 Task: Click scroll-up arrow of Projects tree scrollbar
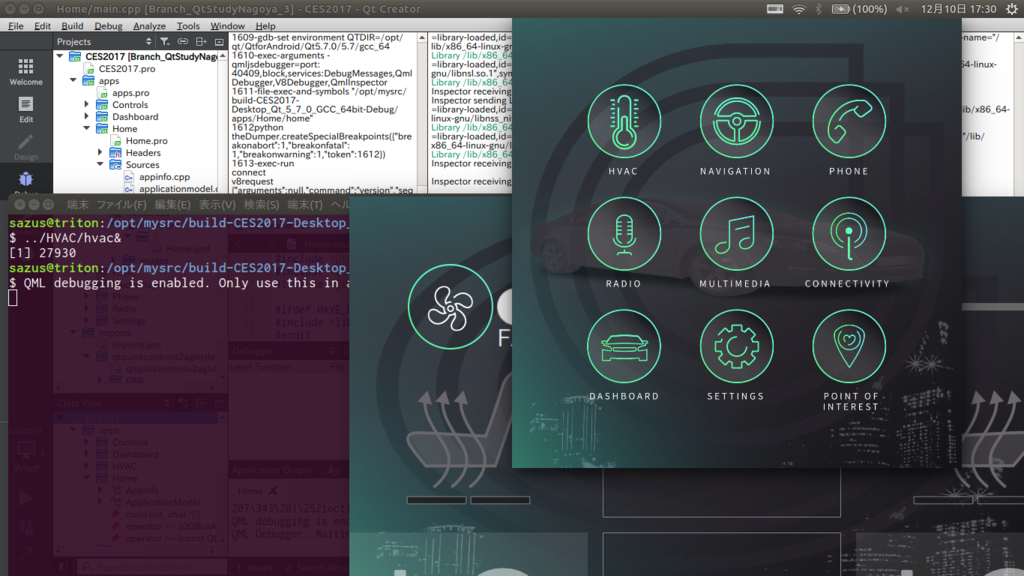223,56
